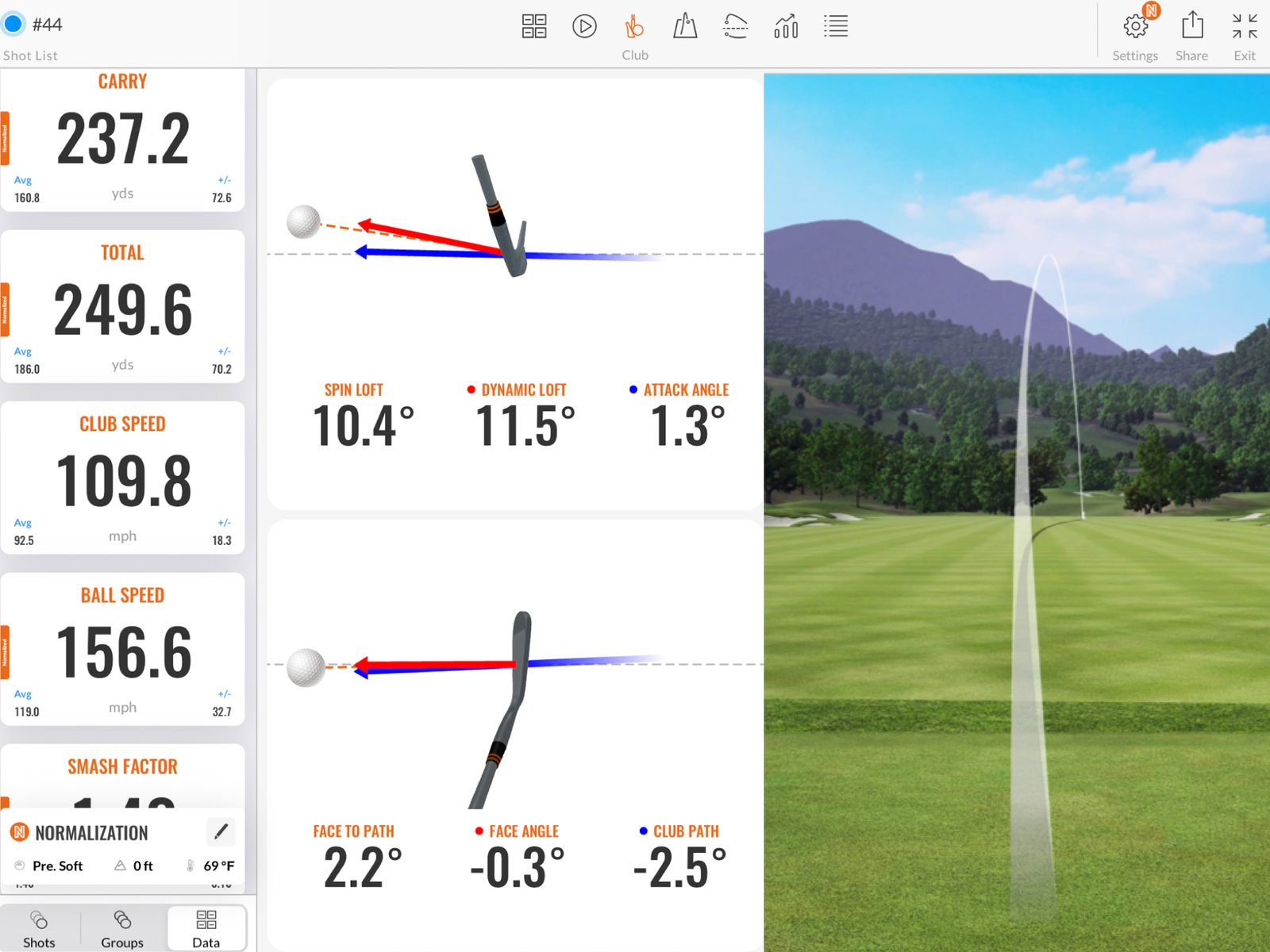Exit full screen mode
The width and height of the screenshot is (1270, 952).
(1244, 26)
